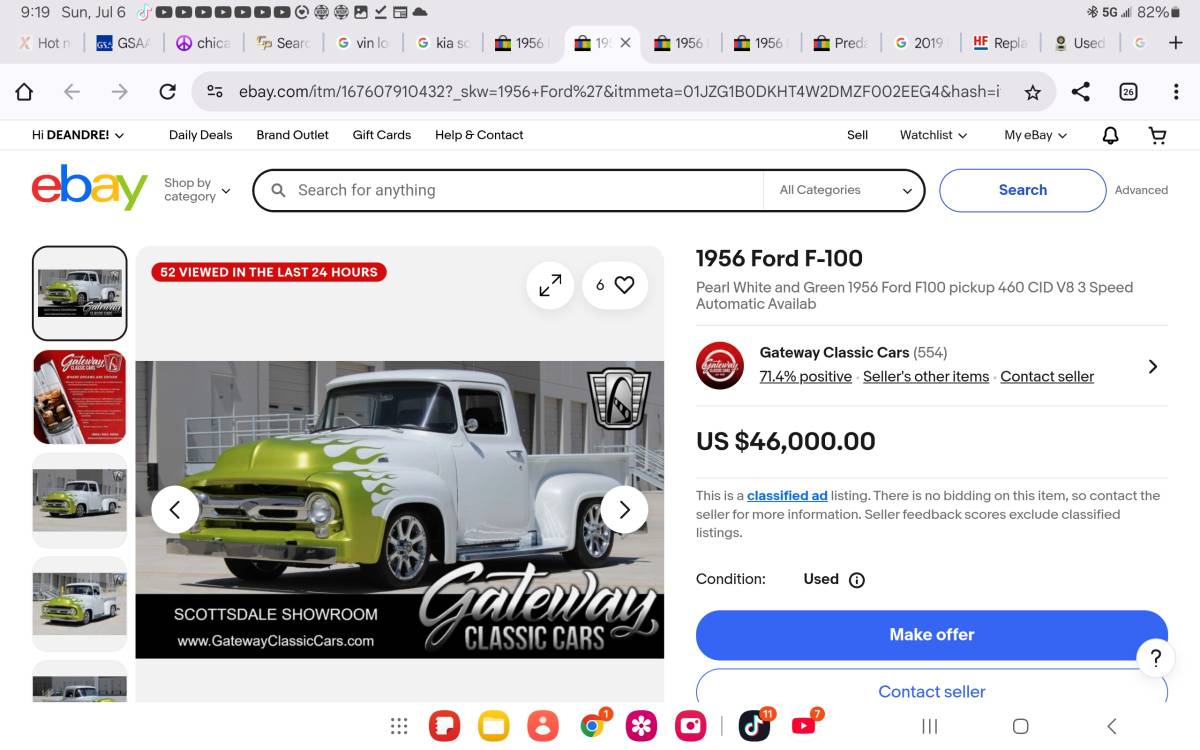Open Gift Cards link
This screenshot has height=750, width=1200.
click(x=382, y=135)
